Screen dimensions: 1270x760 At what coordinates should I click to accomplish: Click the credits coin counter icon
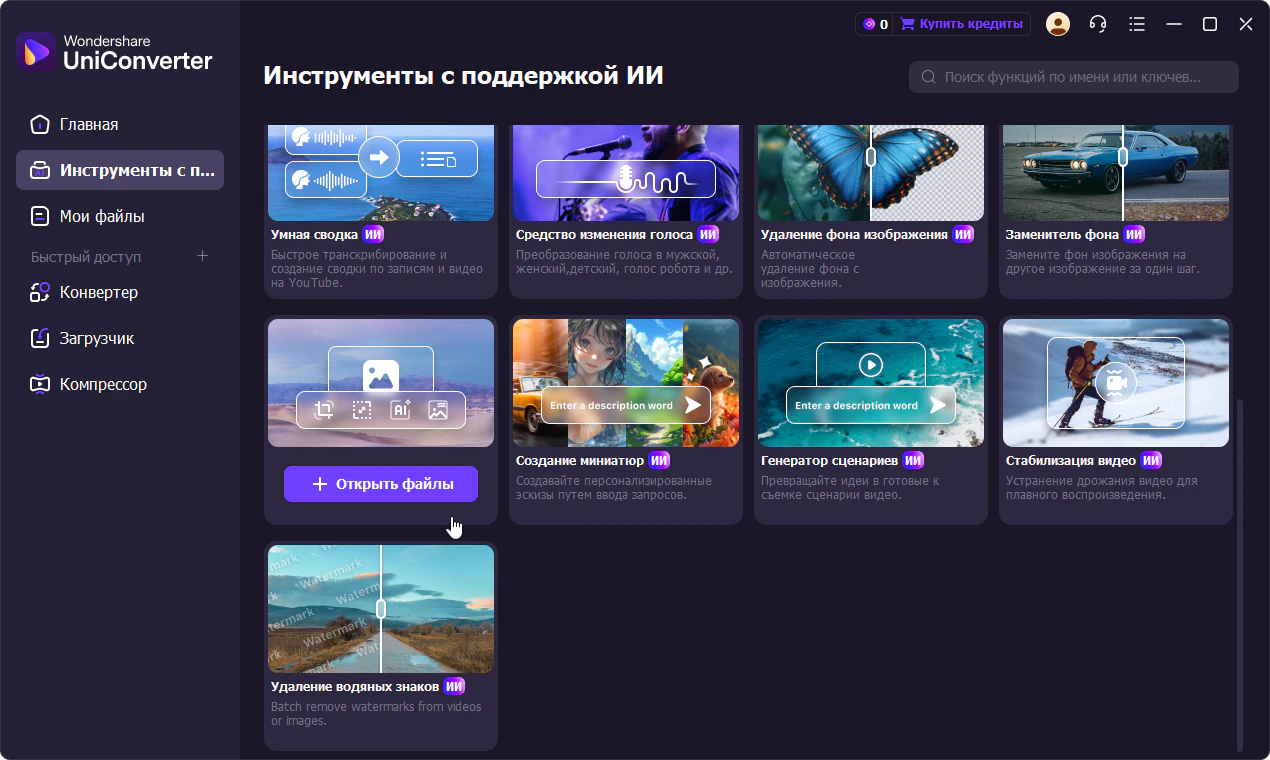click(x=869, y=24)
